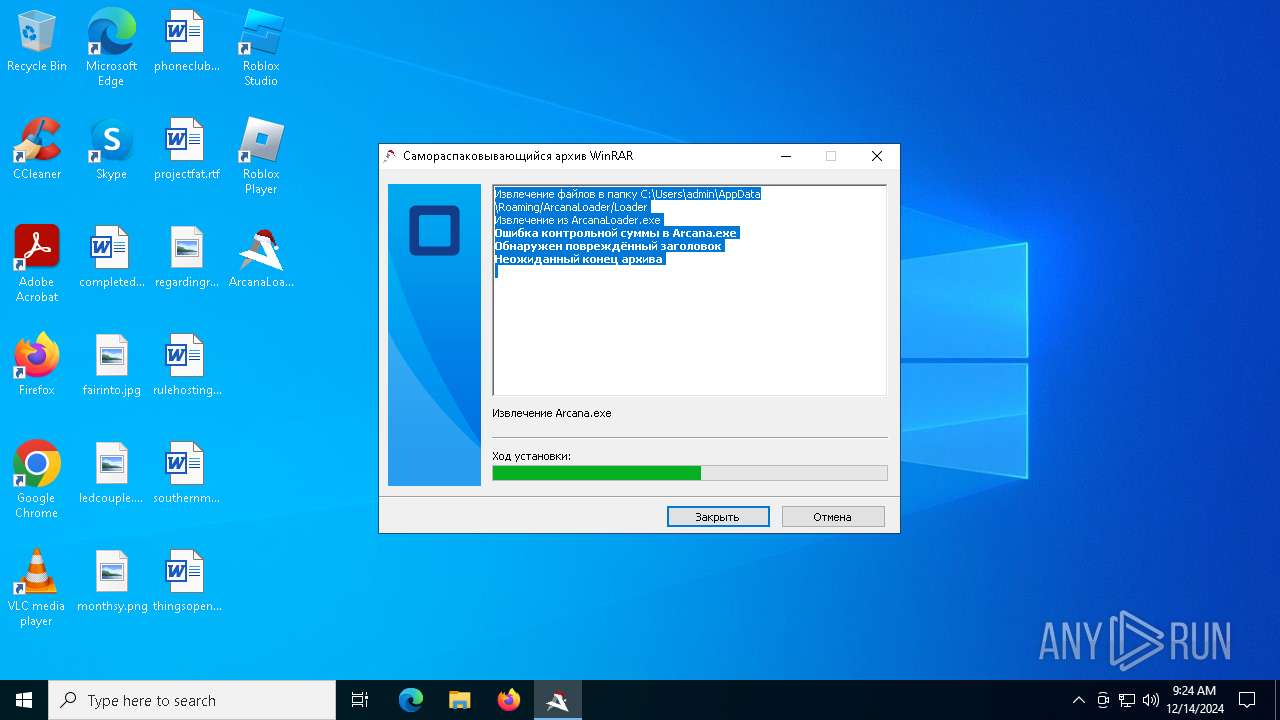Click the 'Обнаружен повреждённый заголовок' log line
Screen dimensions: 1280x720
608,246
